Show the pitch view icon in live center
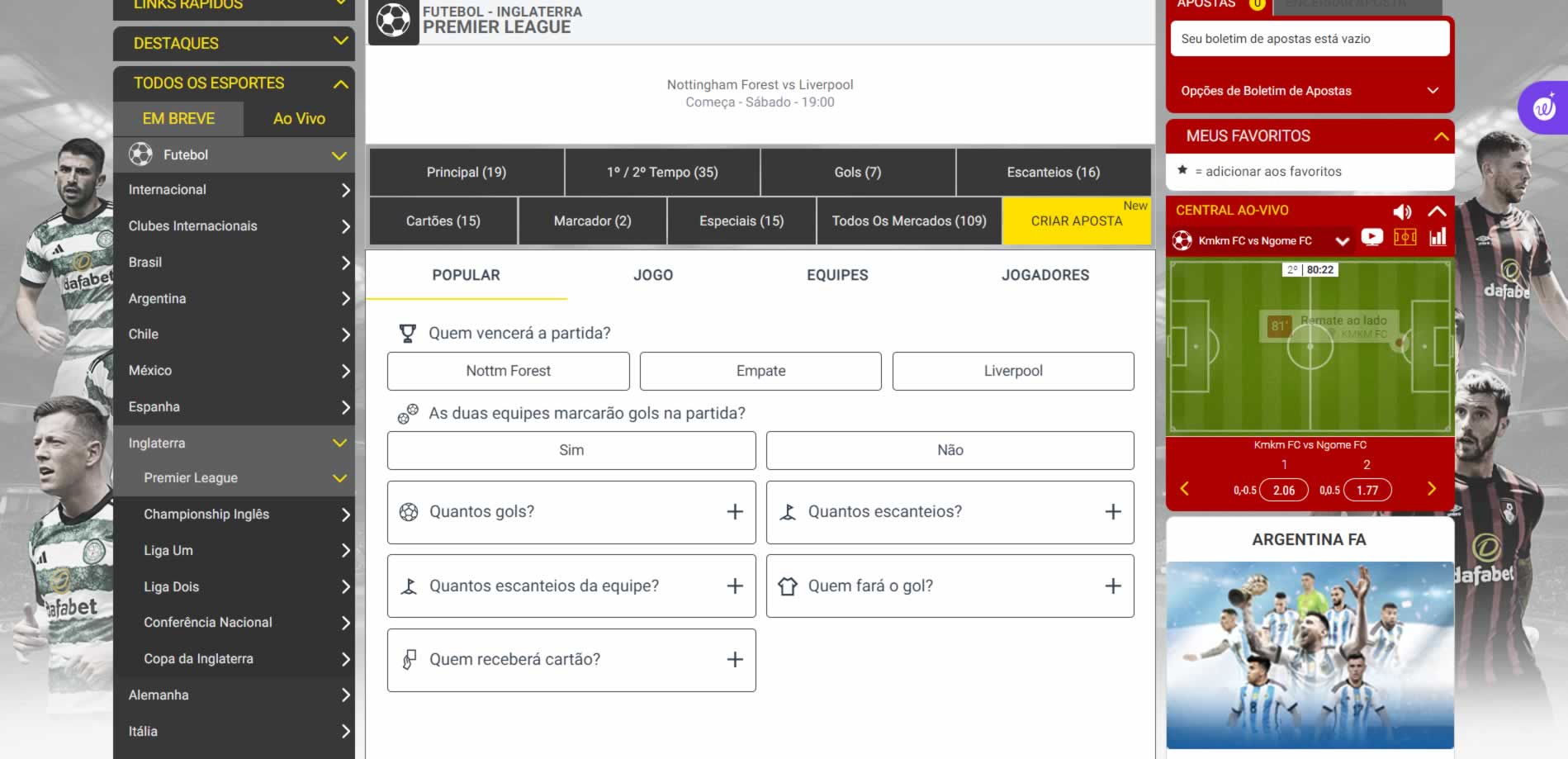The image size is (1568, 759). click(1405, 238)
